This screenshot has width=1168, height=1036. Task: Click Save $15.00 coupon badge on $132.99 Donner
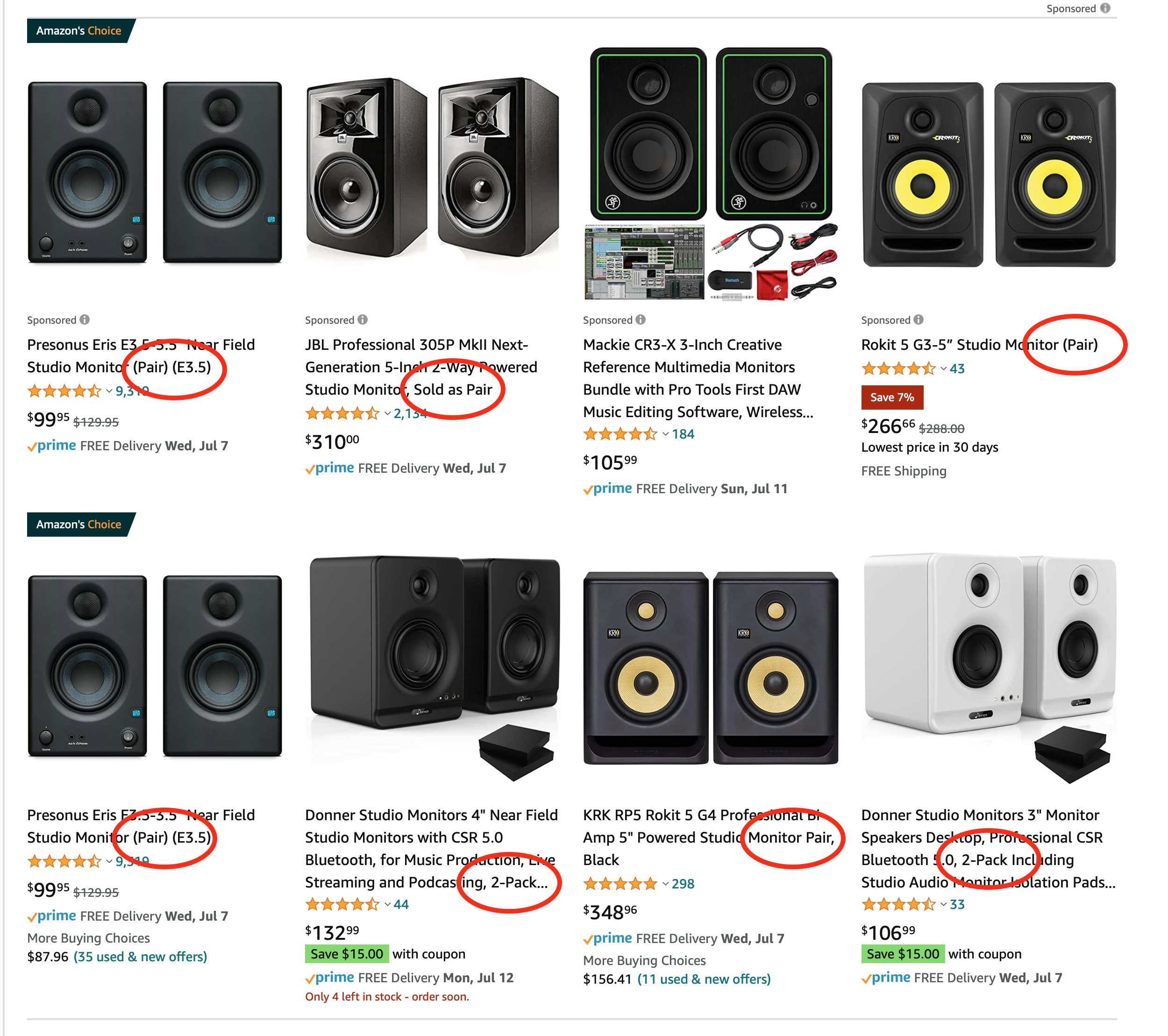(346, 954)
